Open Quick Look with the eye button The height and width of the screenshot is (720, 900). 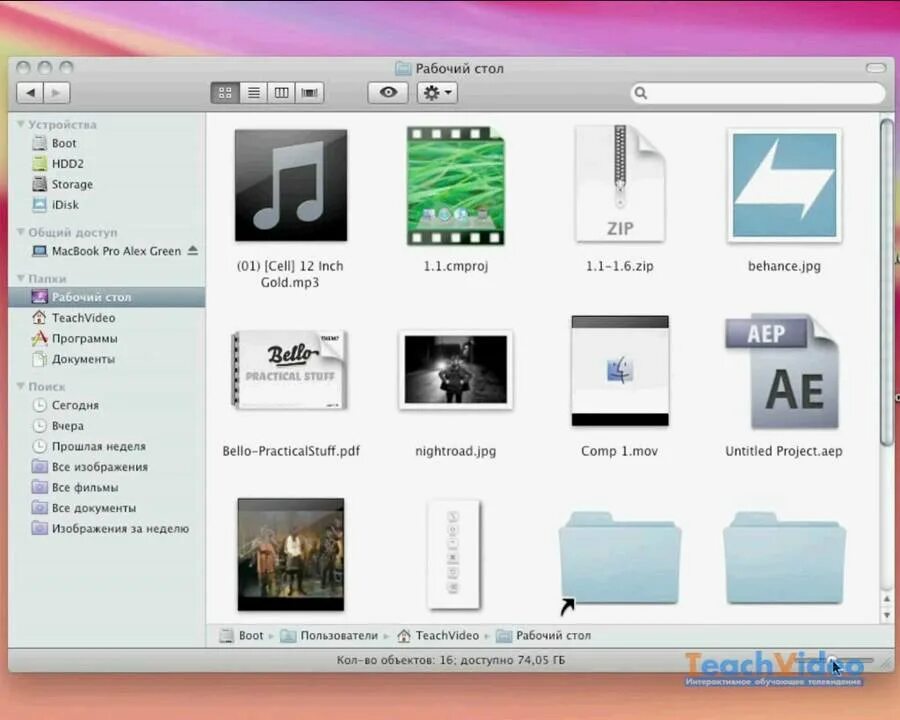pos(388,92)
